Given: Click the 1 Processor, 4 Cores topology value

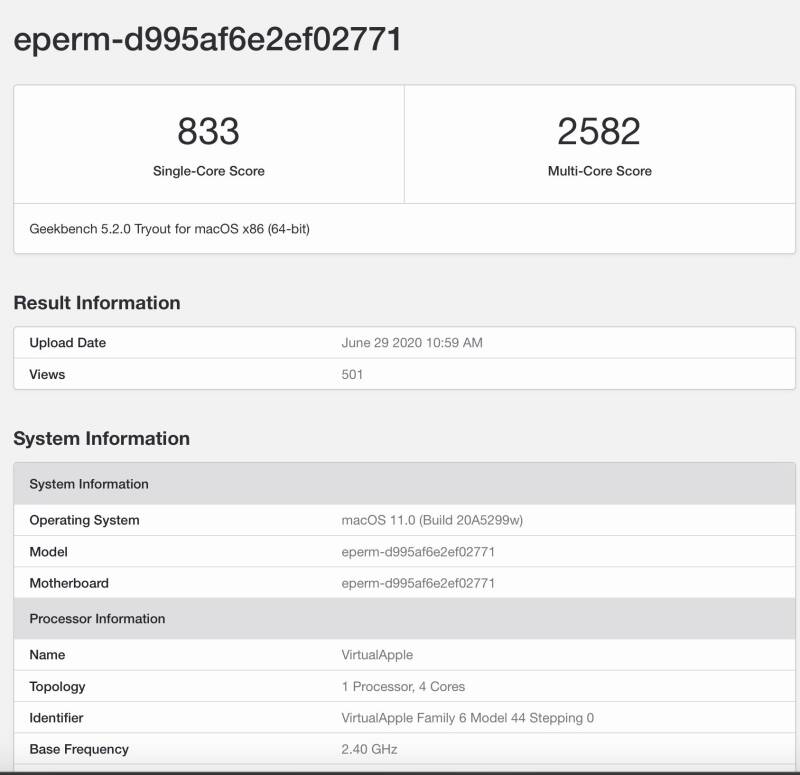Looking at the screenshot, I should pos(403,686).
